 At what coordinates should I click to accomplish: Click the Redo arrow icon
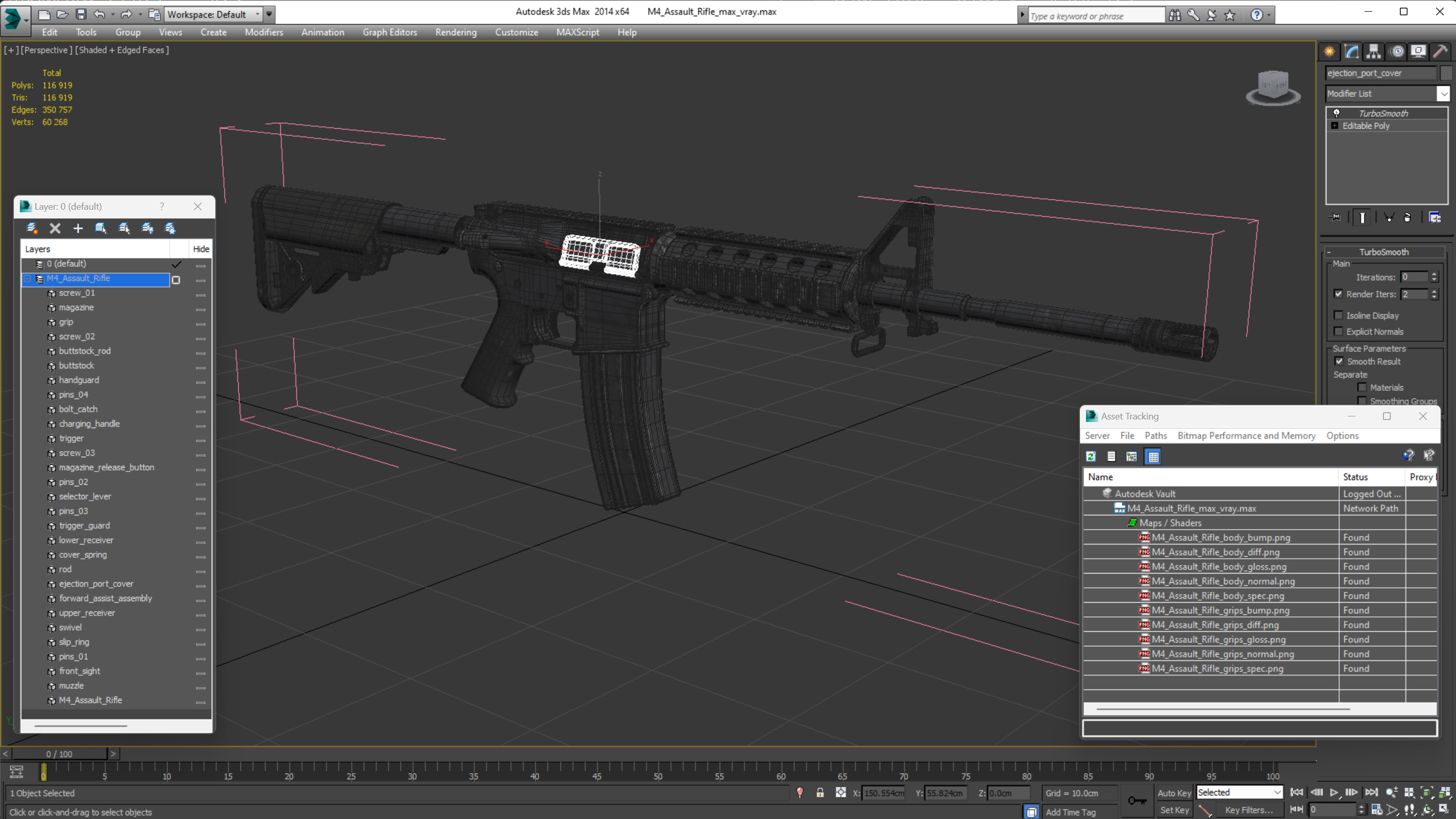126,14
